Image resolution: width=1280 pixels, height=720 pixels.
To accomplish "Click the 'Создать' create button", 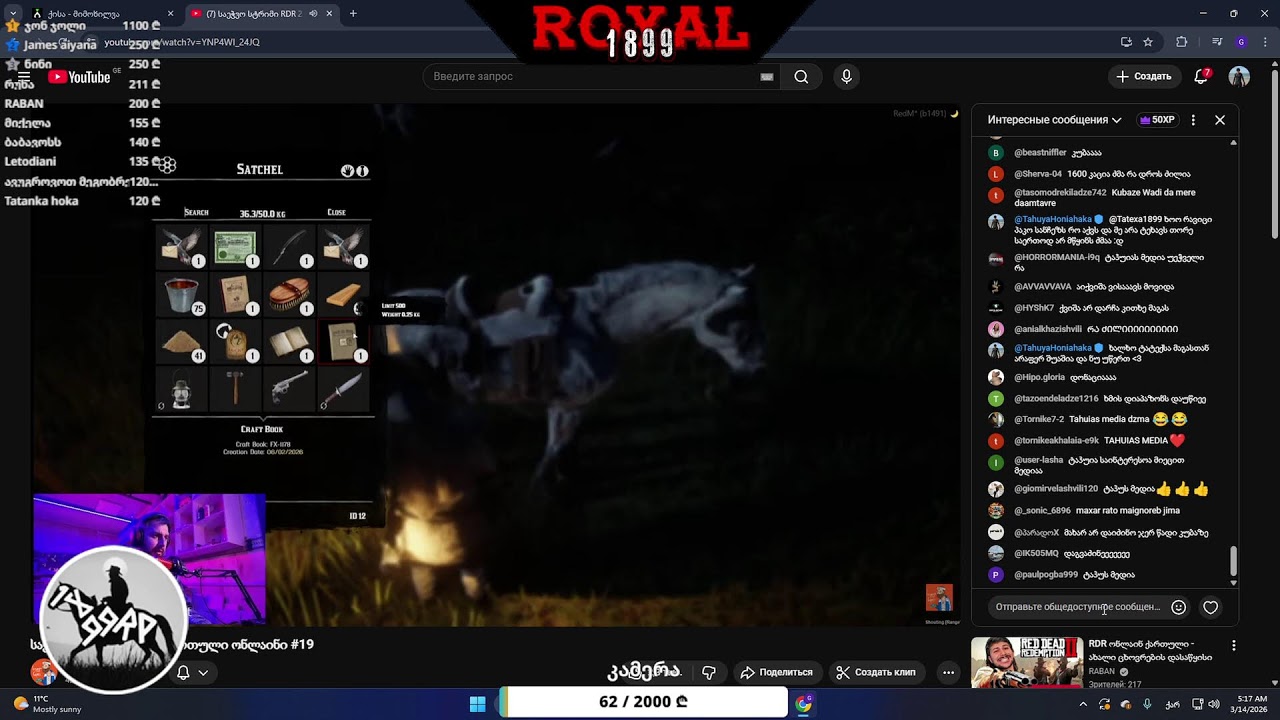I will [1144, 77].
